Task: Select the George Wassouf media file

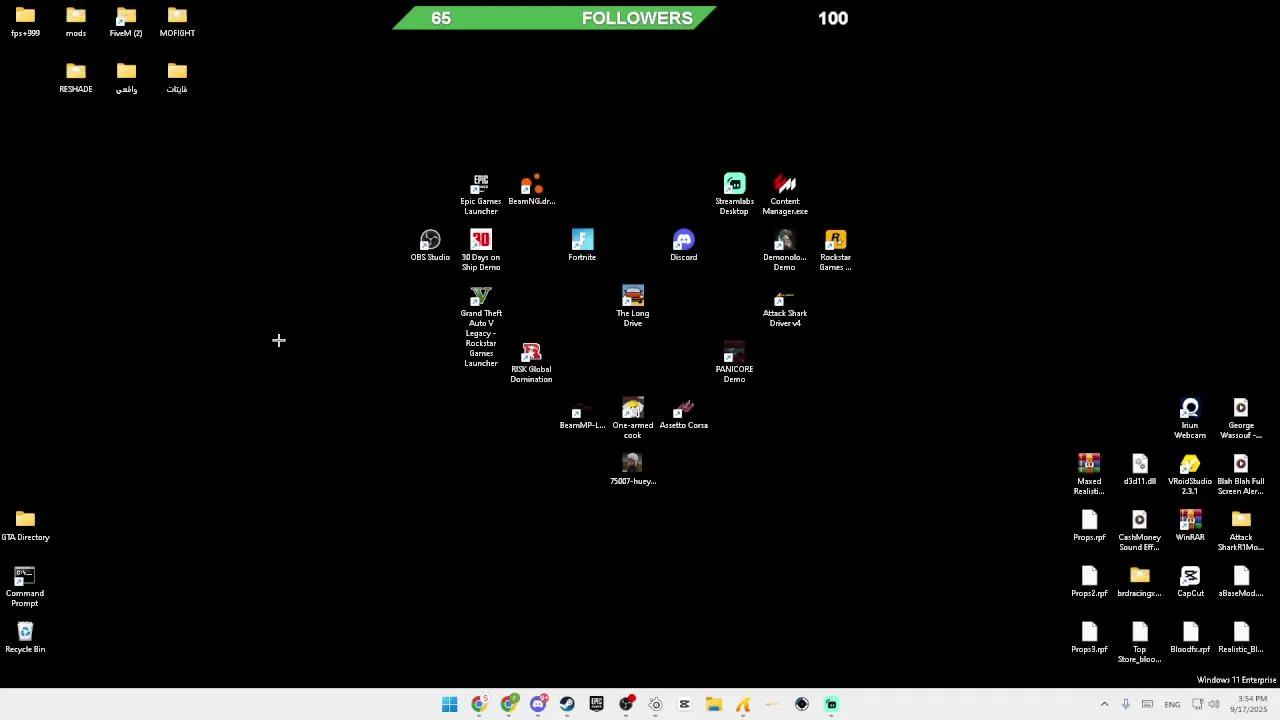Action: coord(1241,418)
